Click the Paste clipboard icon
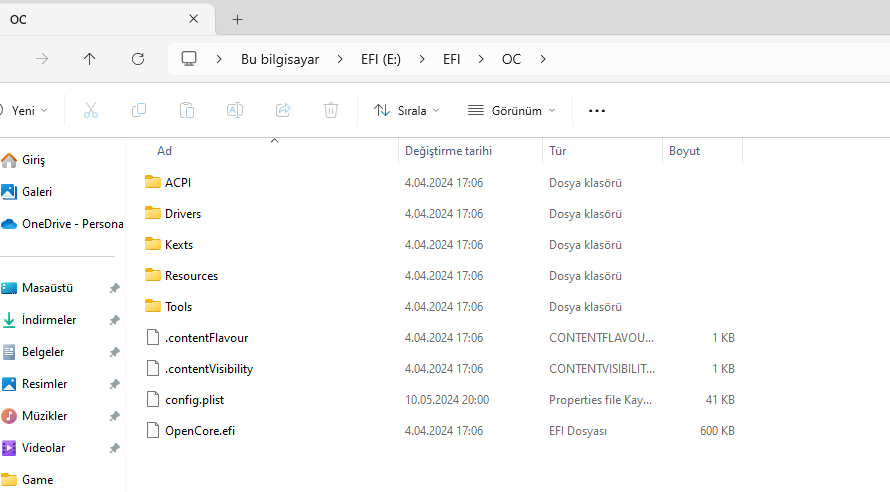890x492 pixels. click(x=187, y=111)
